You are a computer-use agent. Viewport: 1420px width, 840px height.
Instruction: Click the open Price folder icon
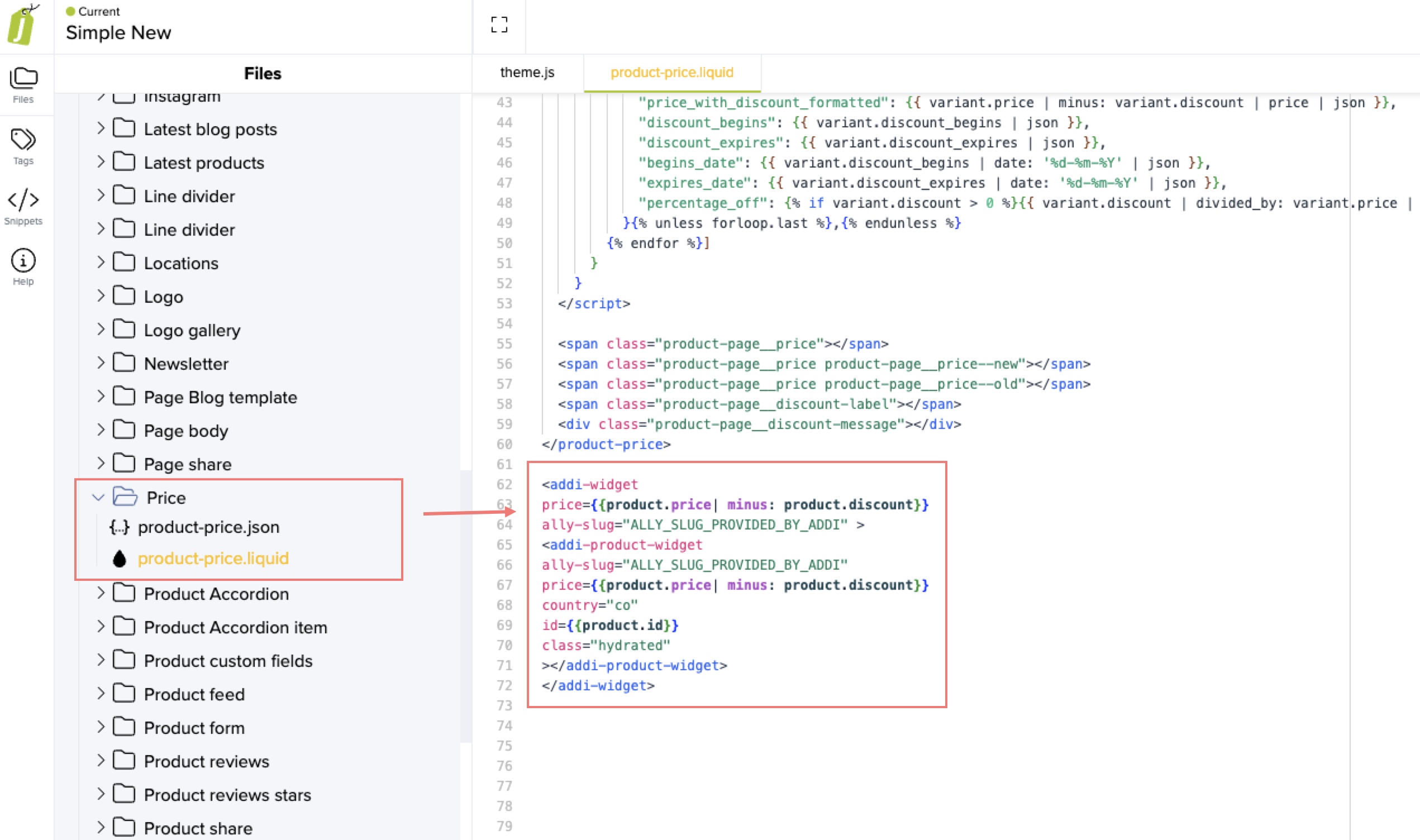[x=125, y=497]
